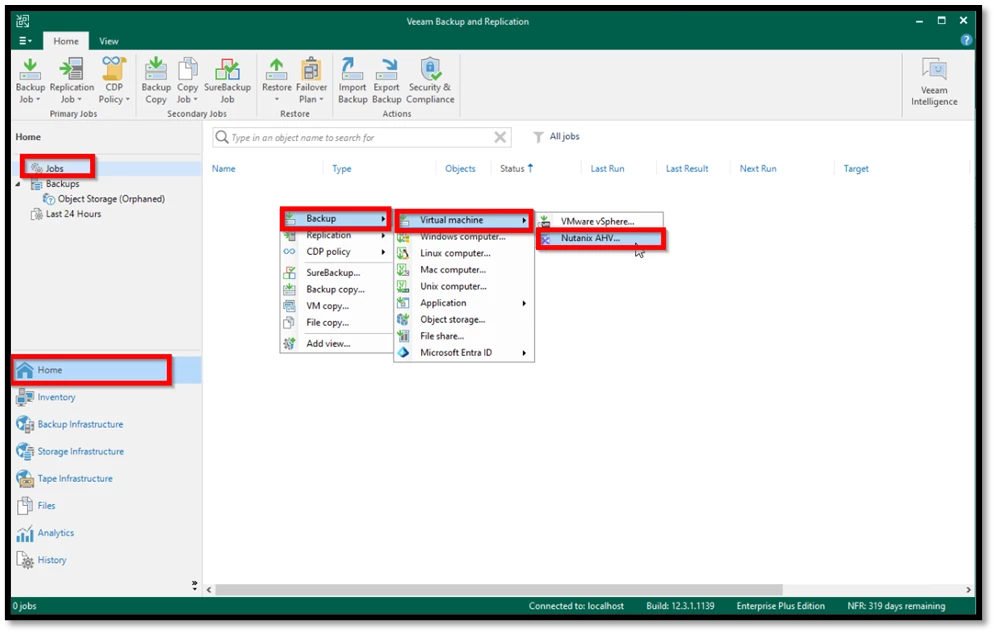
Task: Open the Backup Job ribbon button
Action: point(30,81)
